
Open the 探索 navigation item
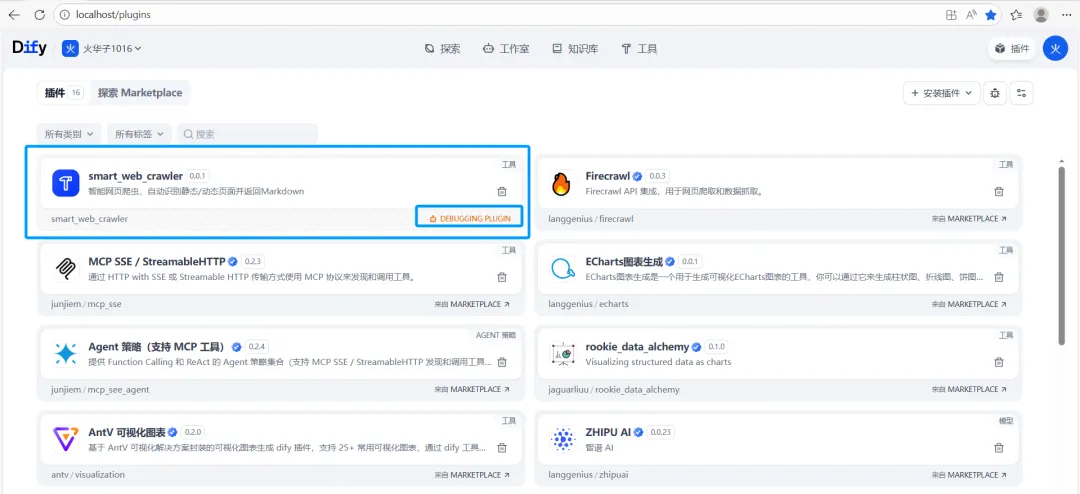(442, 49)
